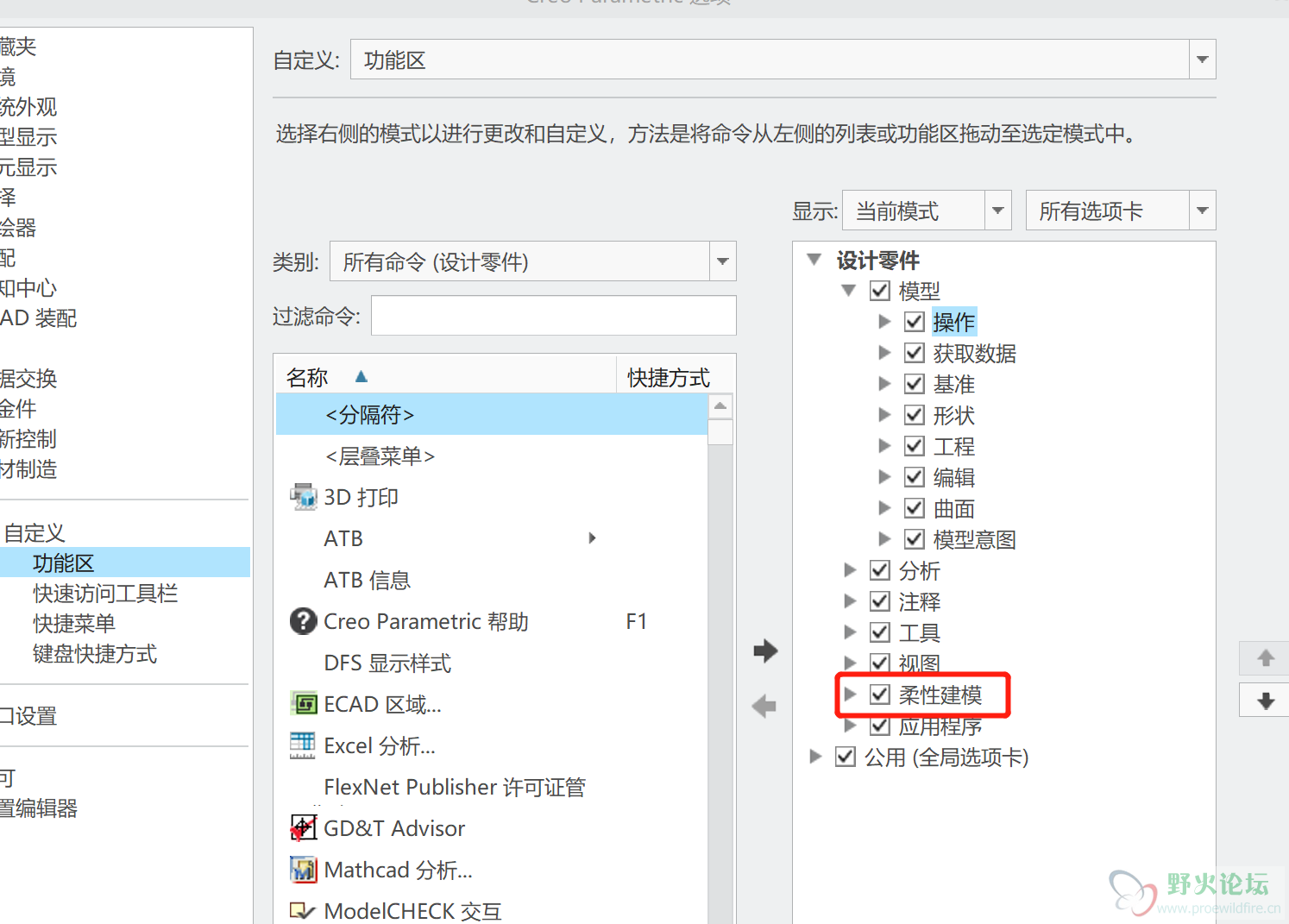Toggle the 公用 (全局选项卡) checkbox

846,757
